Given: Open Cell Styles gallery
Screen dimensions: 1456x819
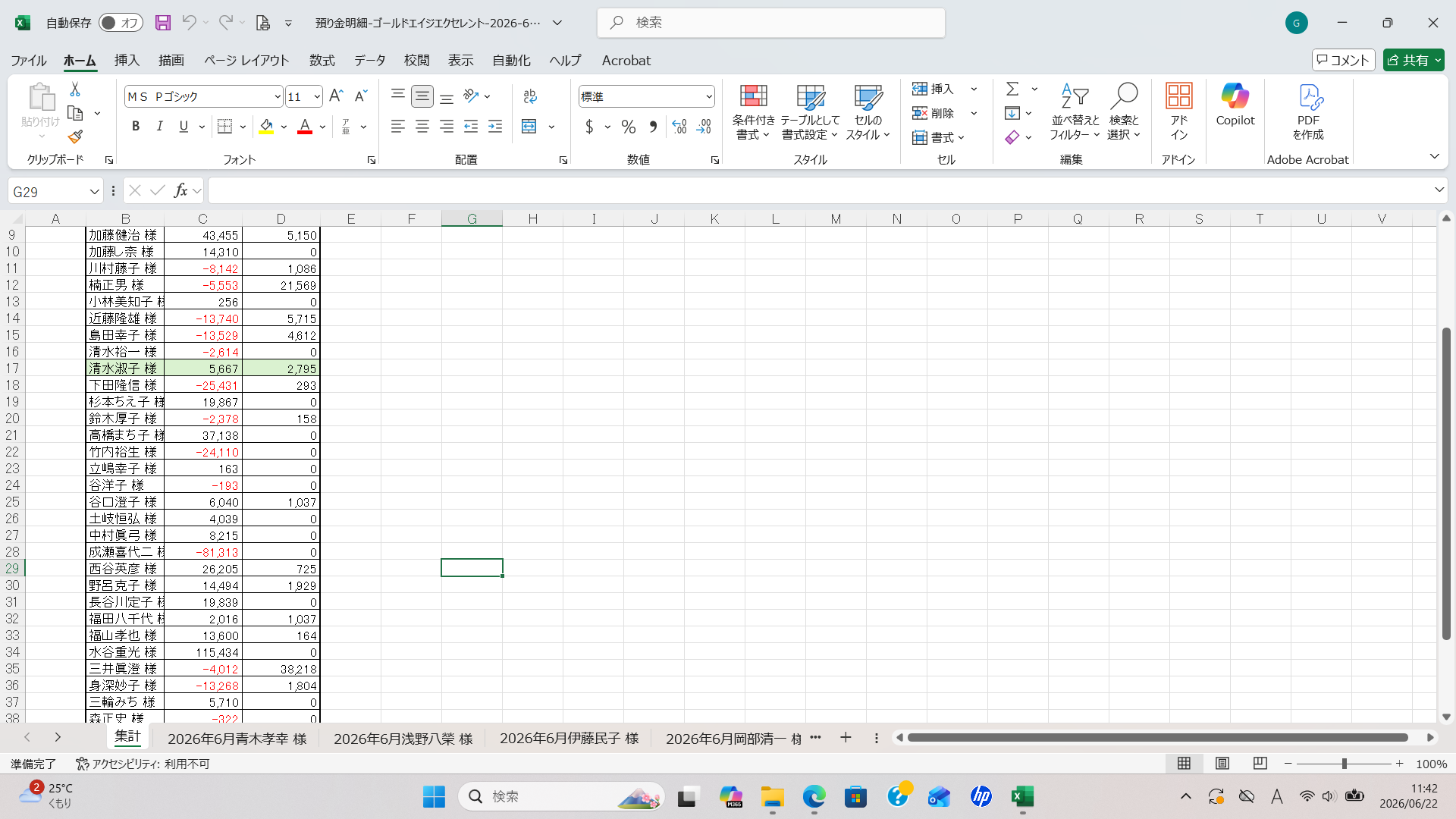Looking at the screenshot, I should coord(868,112).
